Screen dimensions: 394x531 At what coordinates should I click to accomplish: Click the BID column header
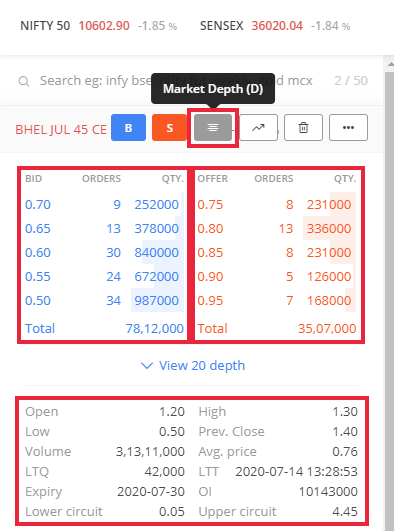point(34,178)
